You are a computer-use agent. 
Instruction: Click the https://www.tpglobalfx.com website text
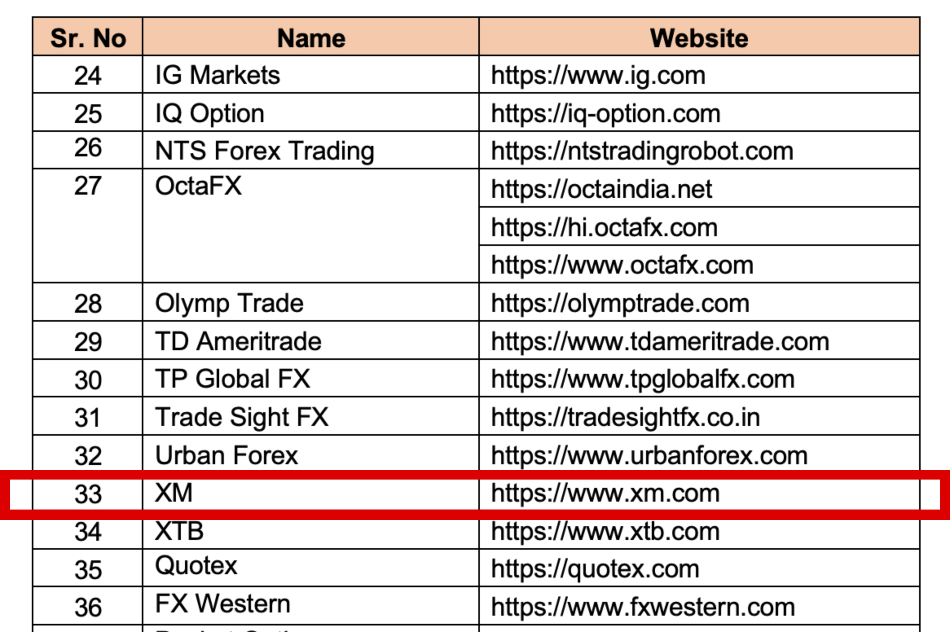pyautogui.click(x=643, y=380)
